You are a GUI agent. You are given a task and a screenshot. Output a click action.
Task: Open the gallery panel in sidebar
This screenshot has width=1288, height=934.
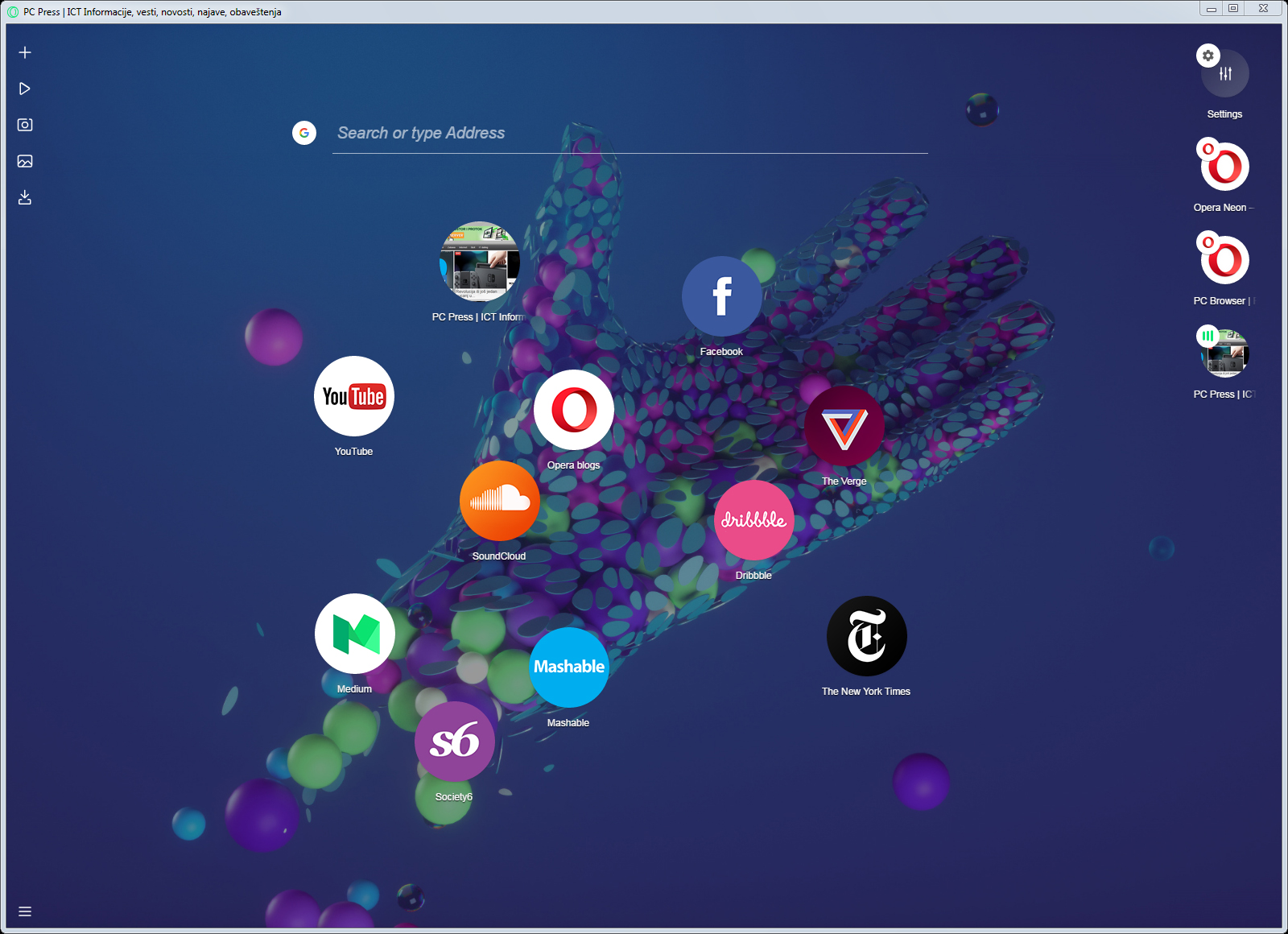(25, 161)
